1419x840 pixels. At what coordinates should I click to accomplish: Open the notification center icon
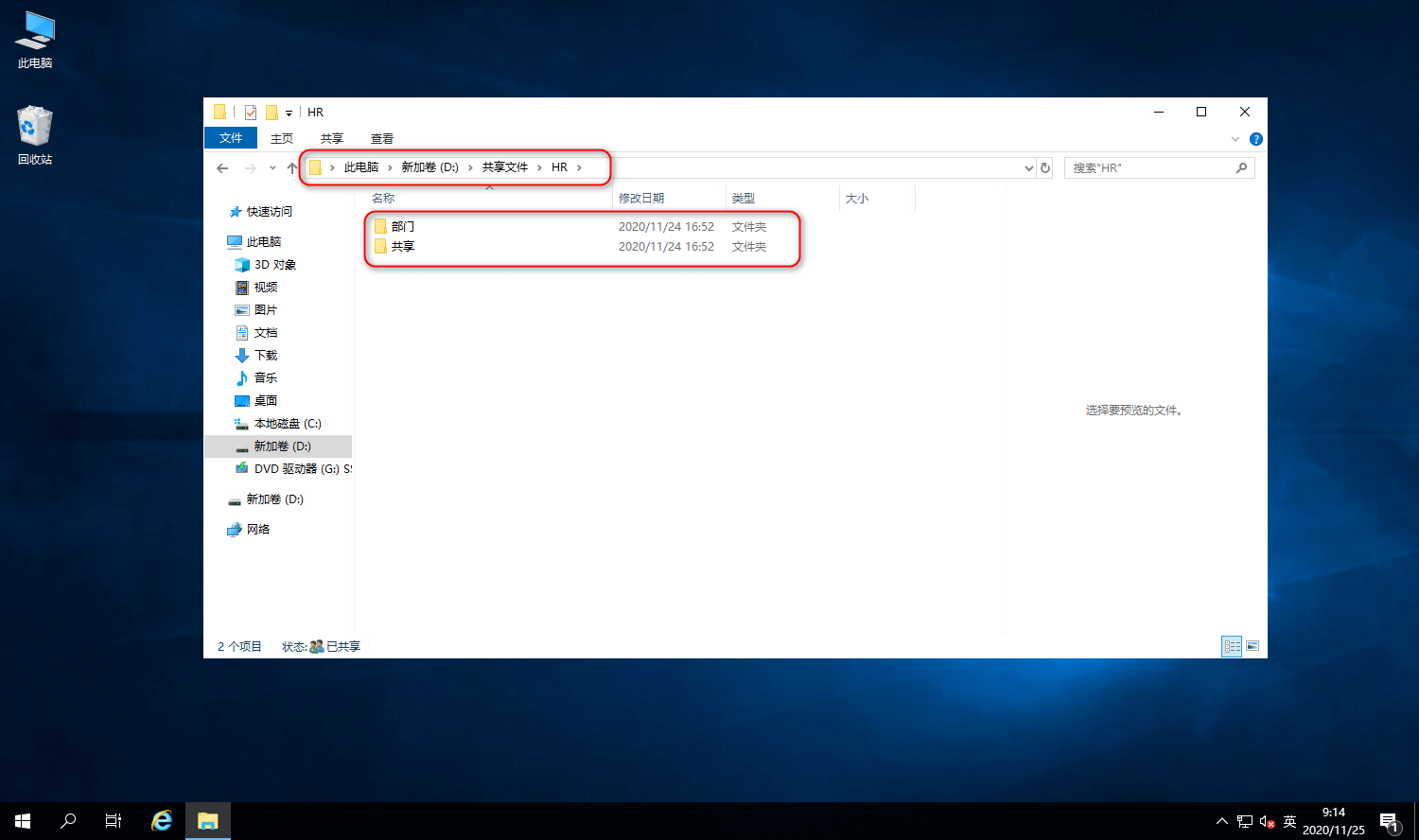[1389, 822]
